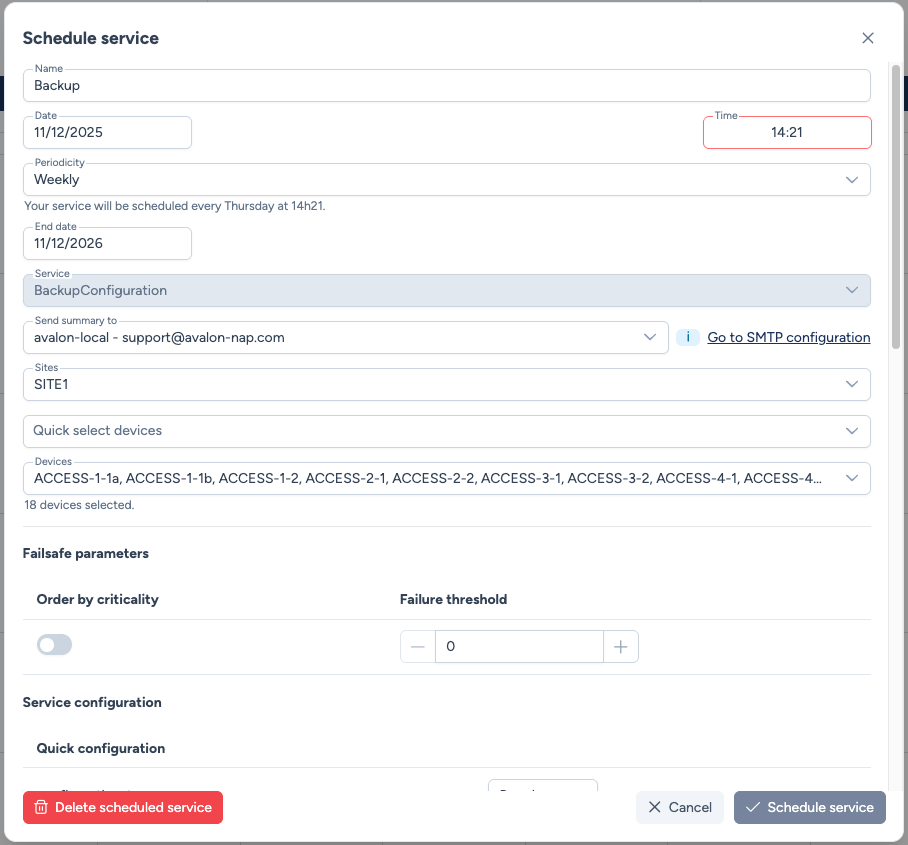Click the Date field 11/12/2025
908x845 pixels.
[107, 132]
